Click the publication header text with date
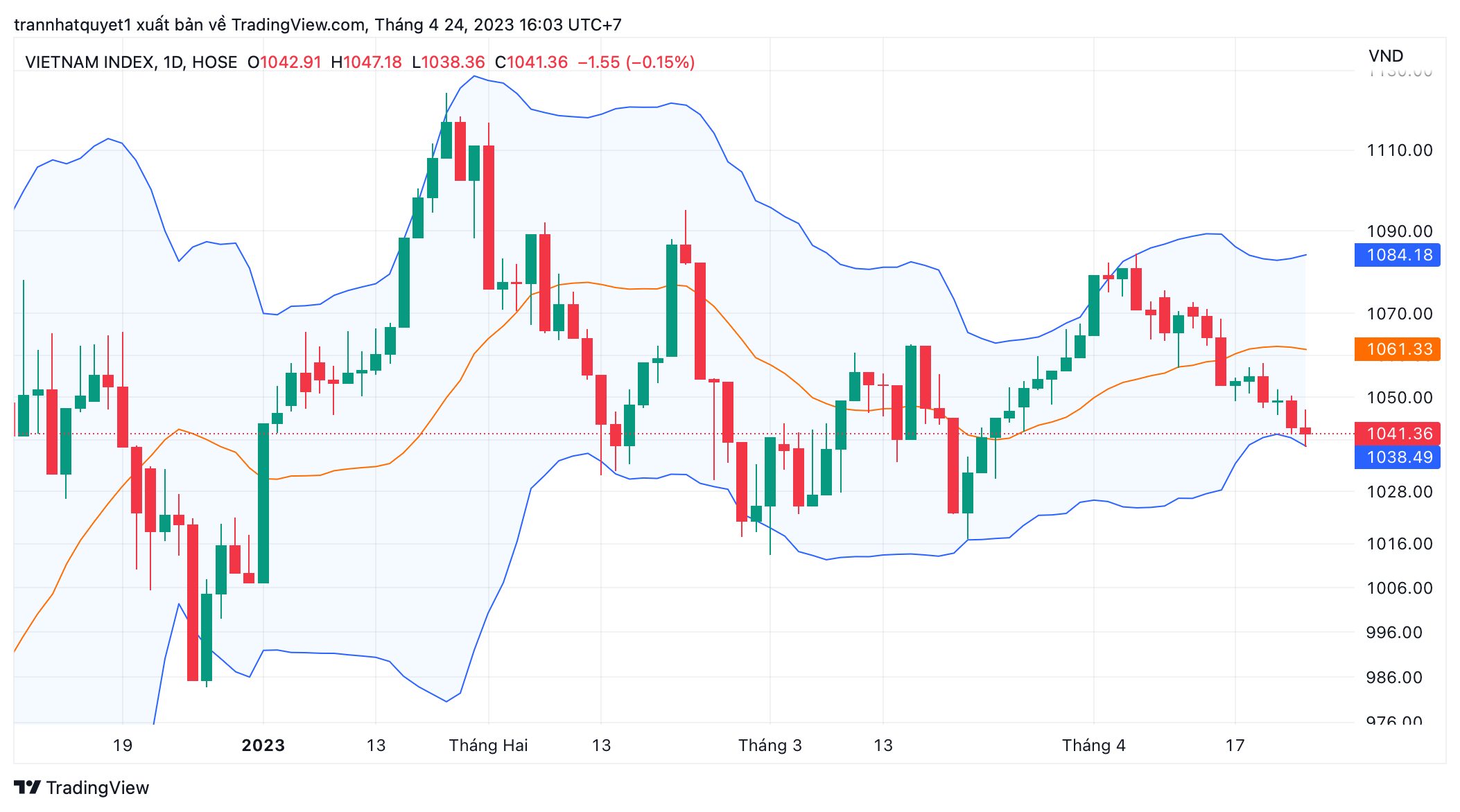 point(318,25)
